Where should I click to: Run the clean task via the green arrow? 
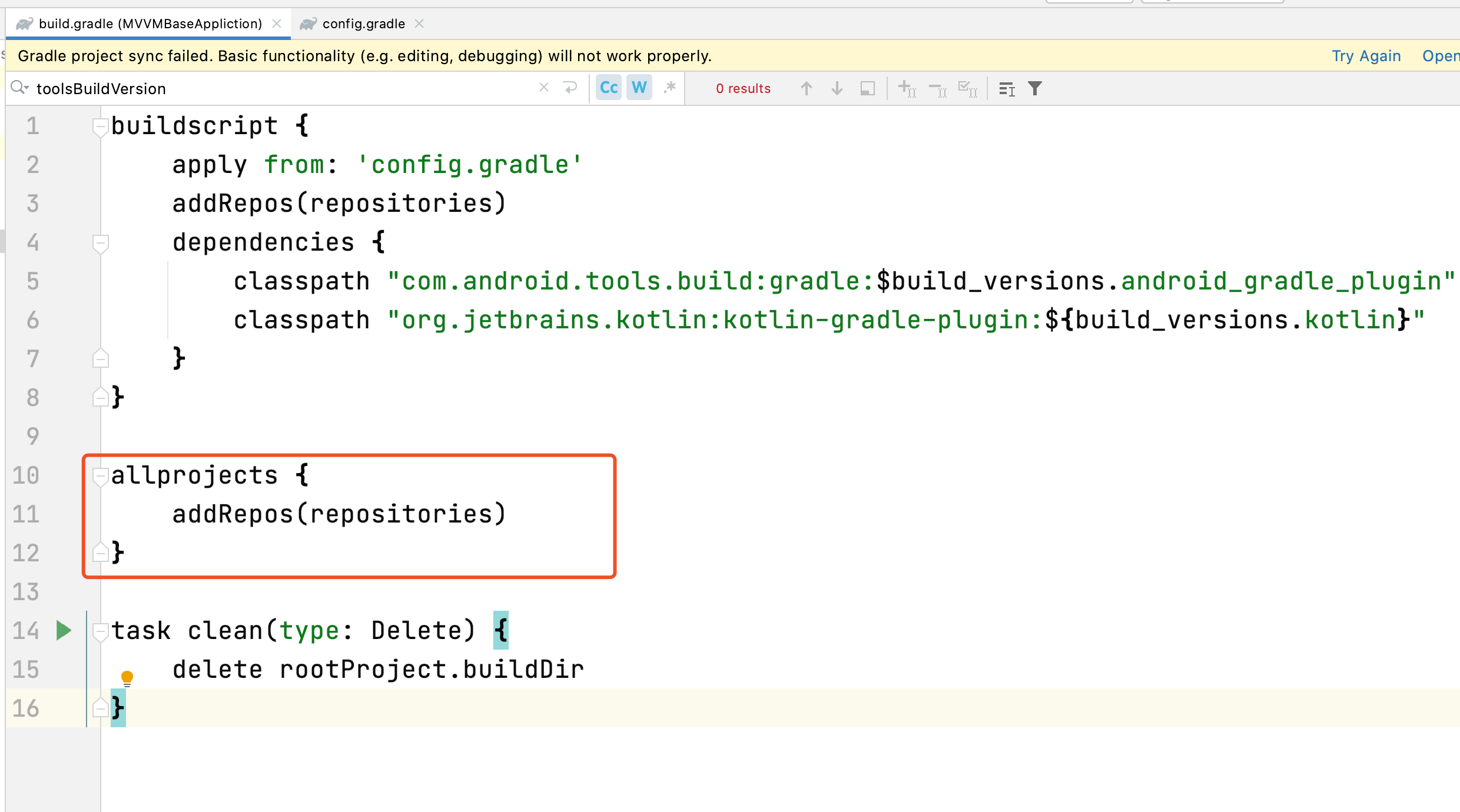[x=64, y=631]
